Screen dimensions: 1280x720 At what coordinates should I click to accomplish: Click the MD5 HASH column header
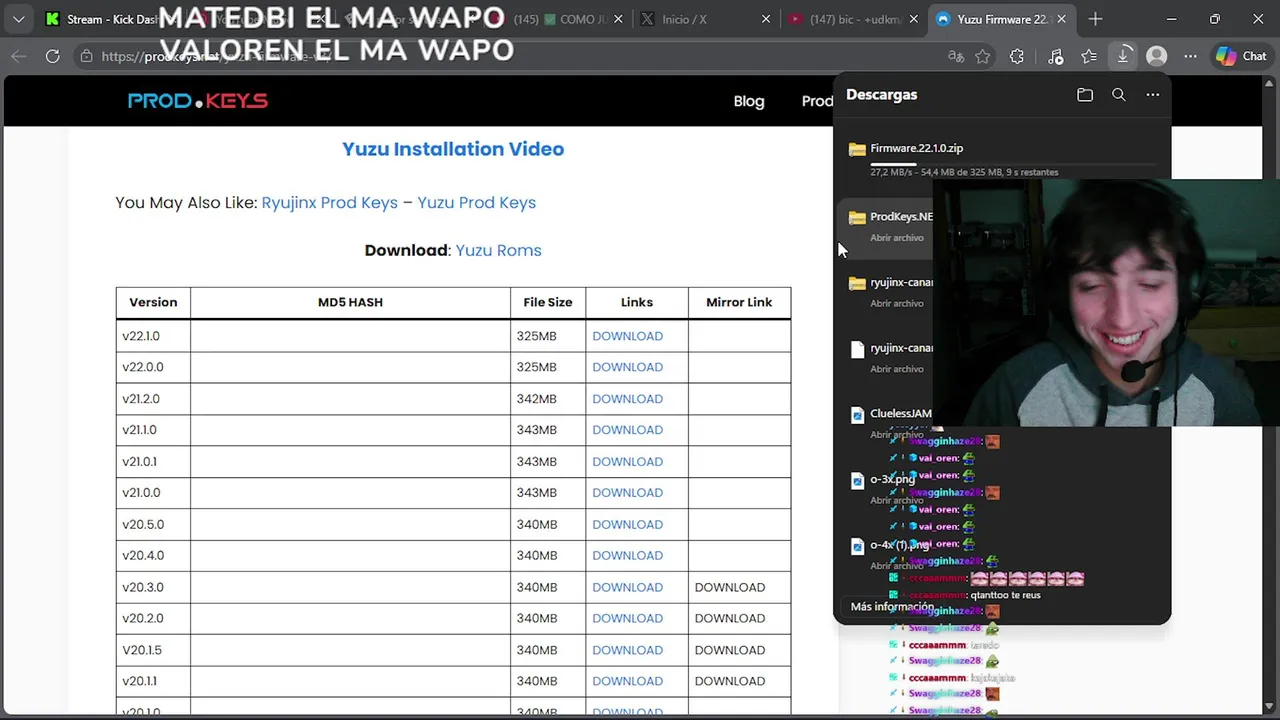pos(350,302)
